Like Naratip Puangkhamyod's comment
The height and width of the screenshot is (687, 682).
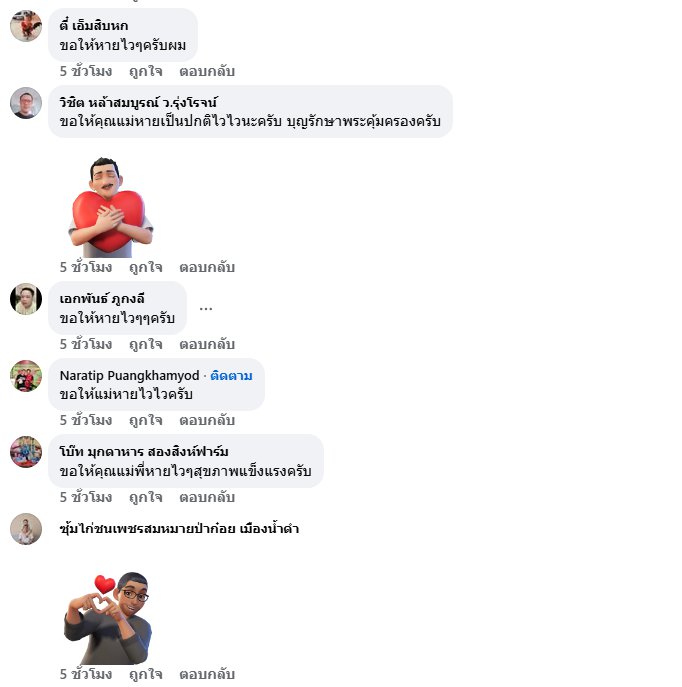145,420
